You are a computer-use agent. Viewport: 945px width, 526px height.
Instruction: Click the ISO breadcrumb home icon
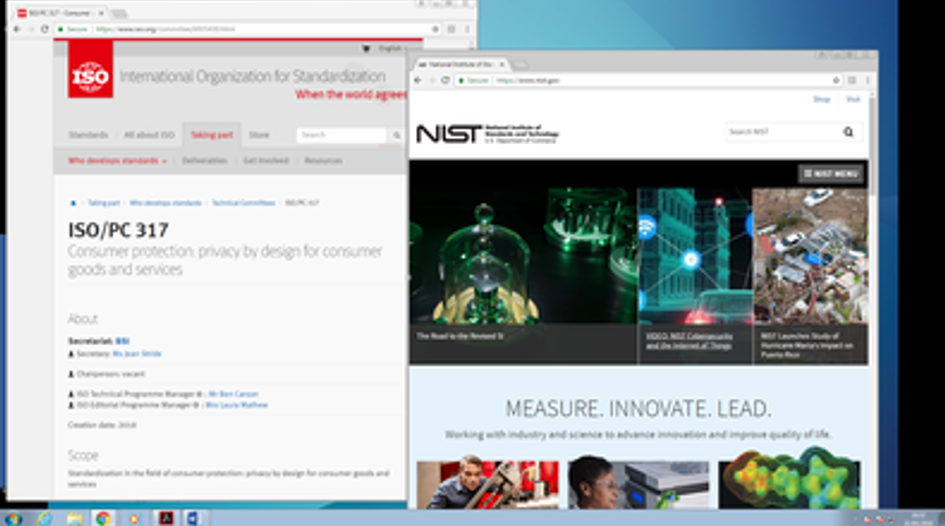pos(74,203)
